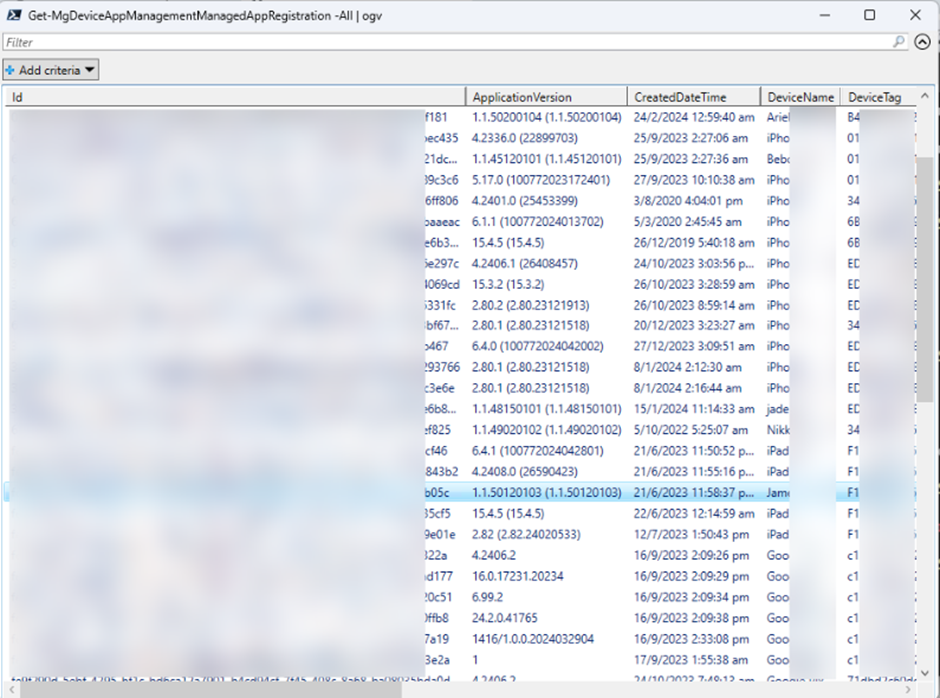The image size is (940, 698).
Task: Select date 22/6/2023 12:14:59 am
Action: click(694, 514)
